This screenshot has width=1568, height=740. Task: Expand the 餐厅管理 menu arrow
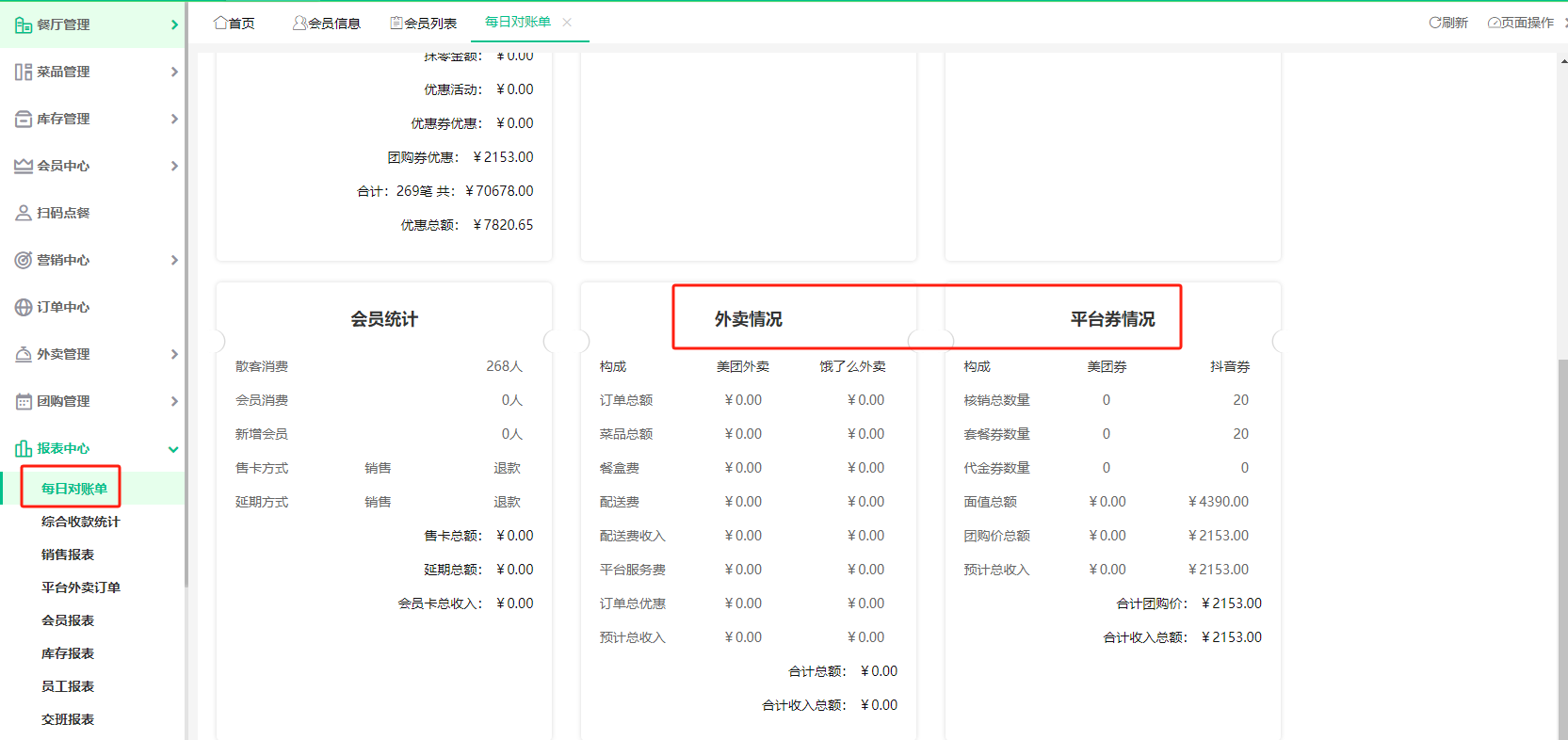174,24
